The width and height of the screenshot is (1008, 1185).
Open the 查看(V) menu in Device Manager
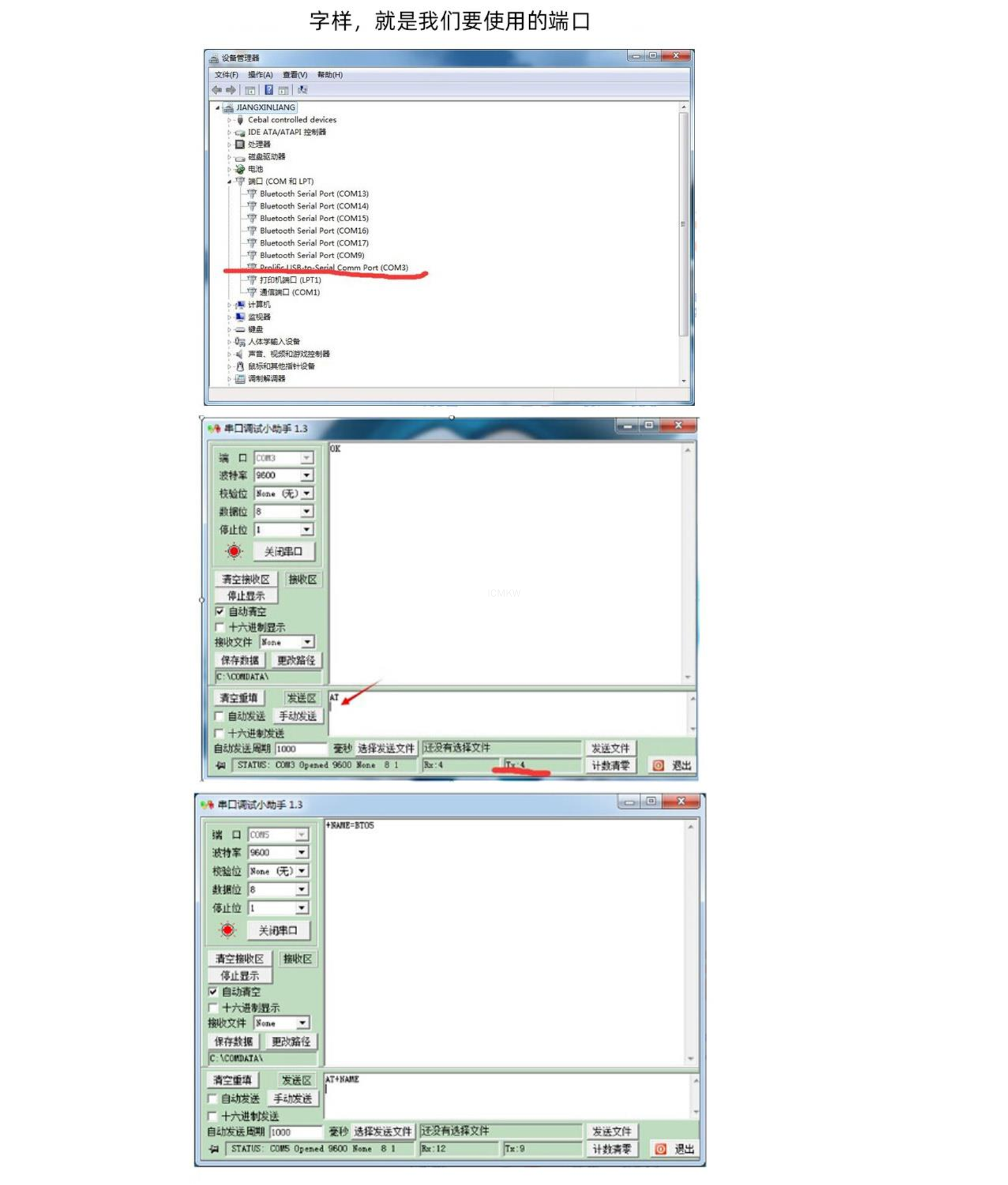[x=295, y=75]
